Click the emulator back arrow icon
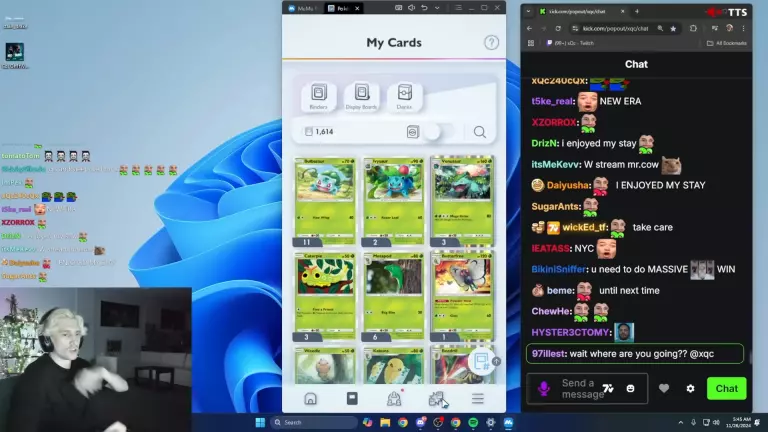 tap(424, 8)
